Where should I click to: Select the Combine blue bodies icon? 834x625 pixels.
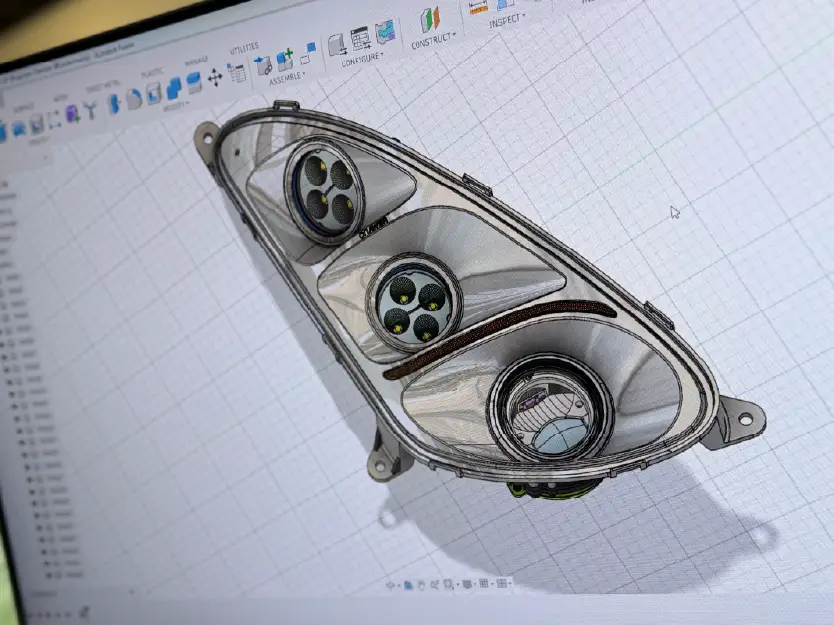pyautogui.click(x=174, y=88)
